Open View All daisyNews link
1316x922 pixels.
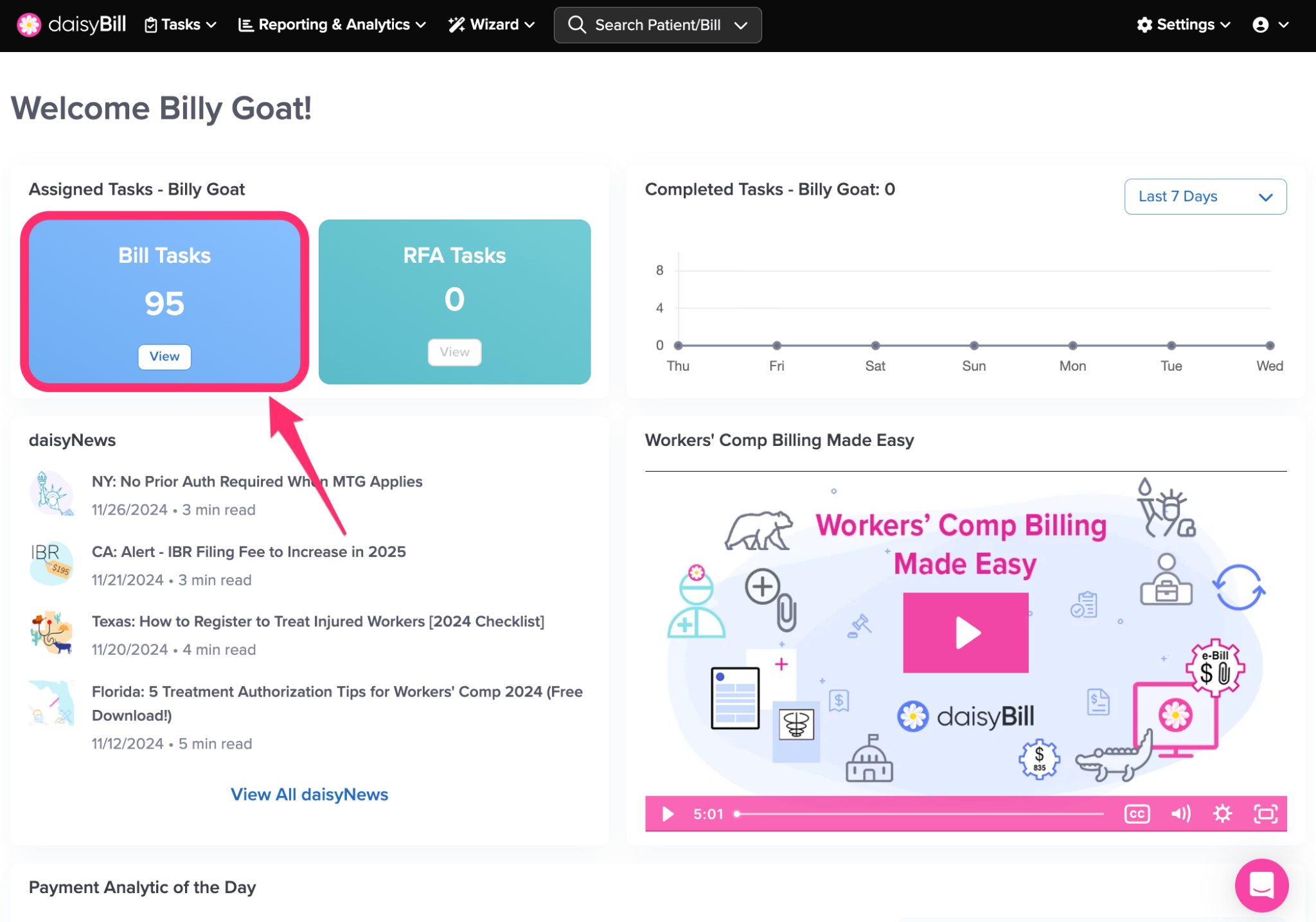point(309,794)
